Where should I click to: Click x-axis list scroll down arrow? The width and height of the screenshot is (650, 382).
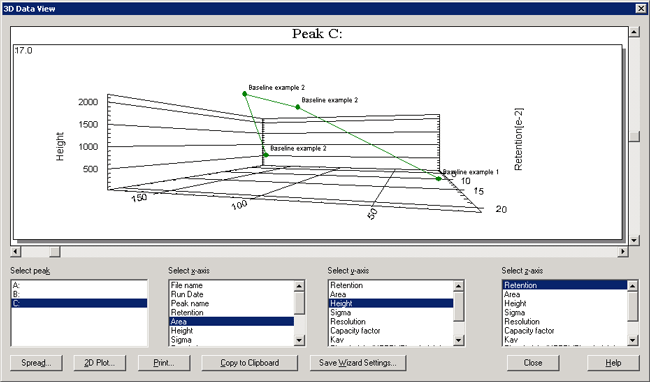click(x=299, y=341)
